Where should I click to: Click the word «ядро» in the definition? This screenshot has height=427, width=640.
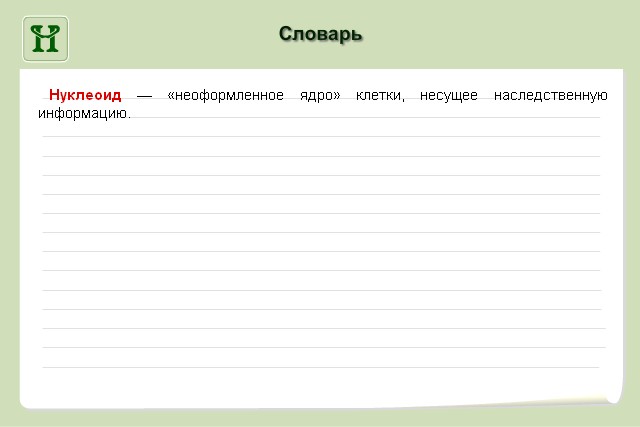coord(318,95)
